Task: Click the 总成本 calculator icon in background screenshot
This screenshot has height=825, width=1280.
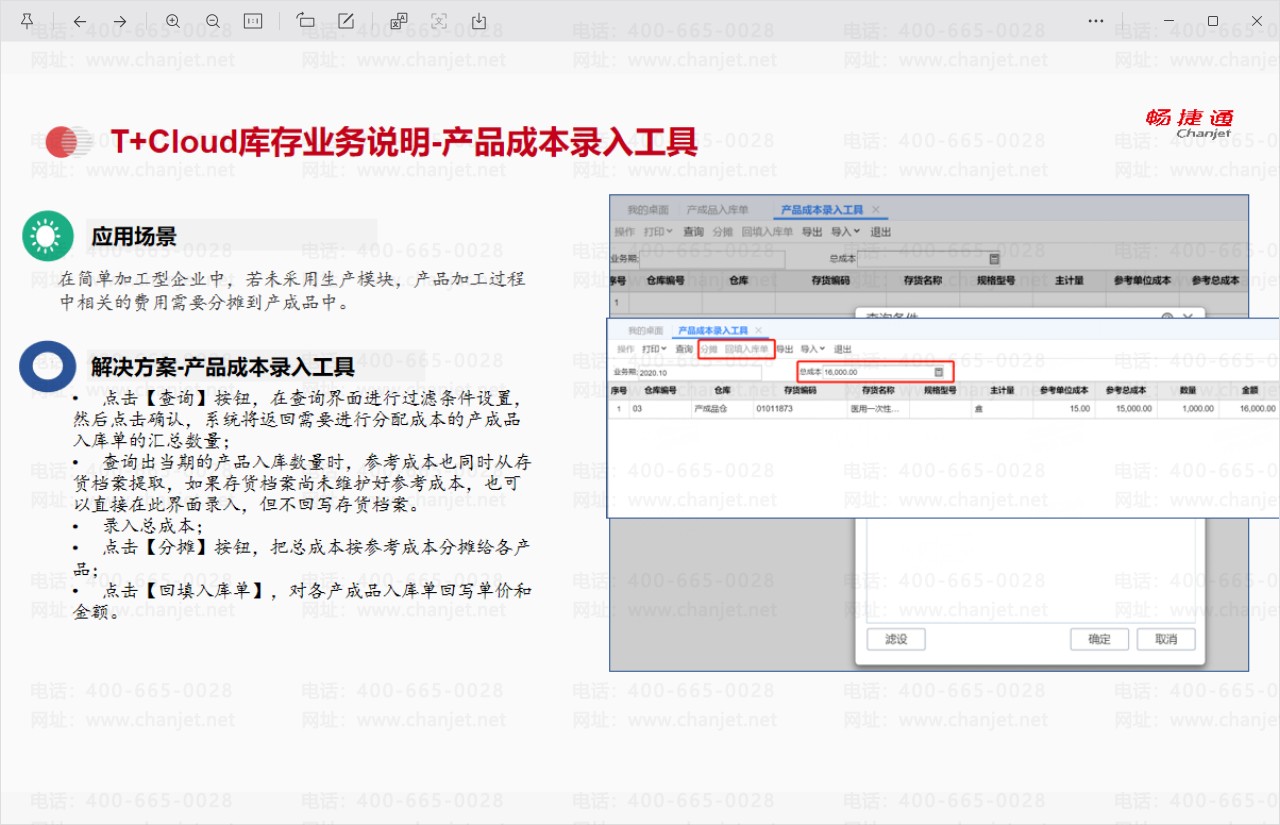Action: click(994, 258)
